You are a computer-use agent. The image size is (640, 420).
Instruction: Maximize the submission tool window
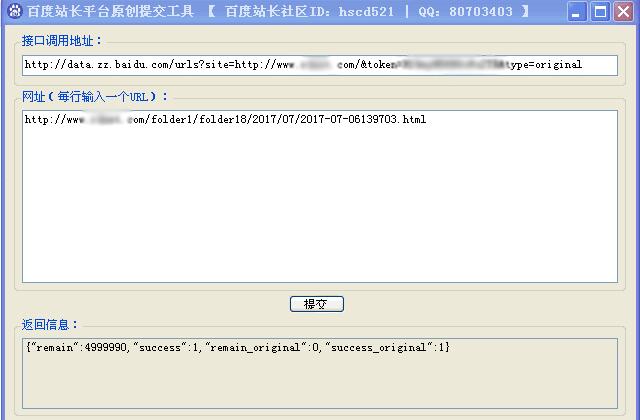[600, 12]
